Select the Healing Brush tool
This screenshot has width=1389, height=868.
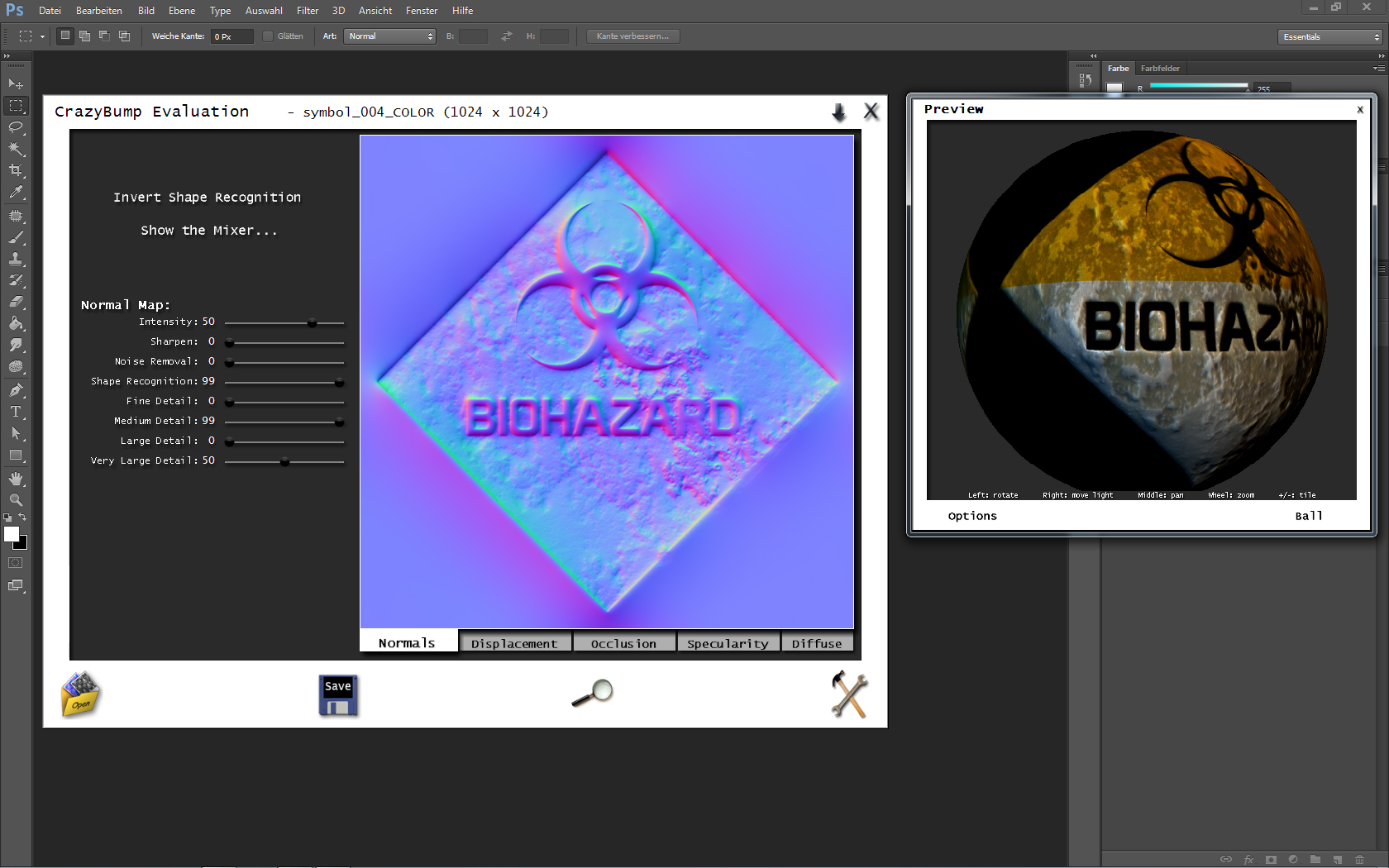(x=16, y=216)
